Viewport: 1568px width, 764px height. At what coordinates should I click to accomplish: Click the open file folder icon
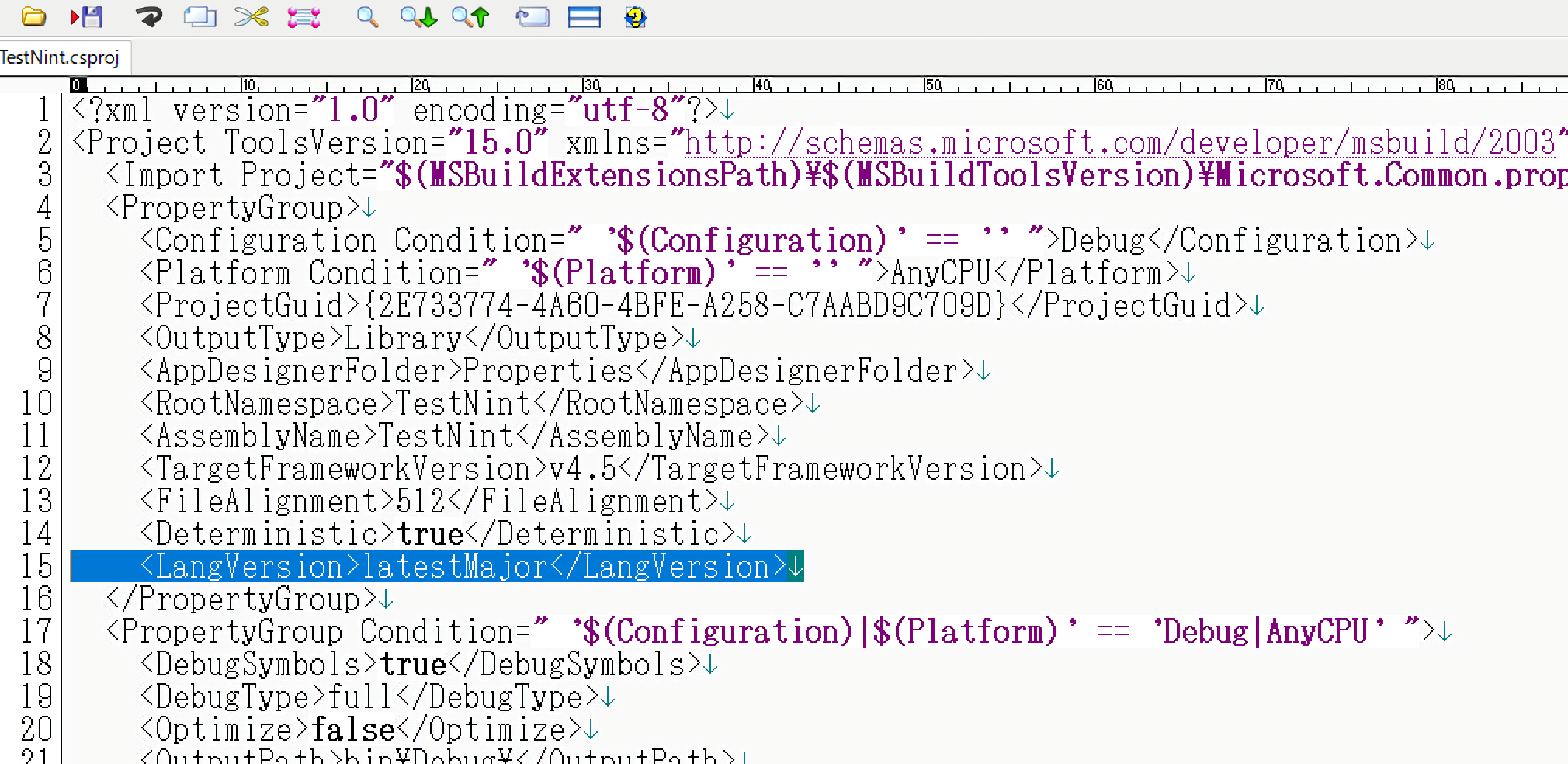pos(33,16)
